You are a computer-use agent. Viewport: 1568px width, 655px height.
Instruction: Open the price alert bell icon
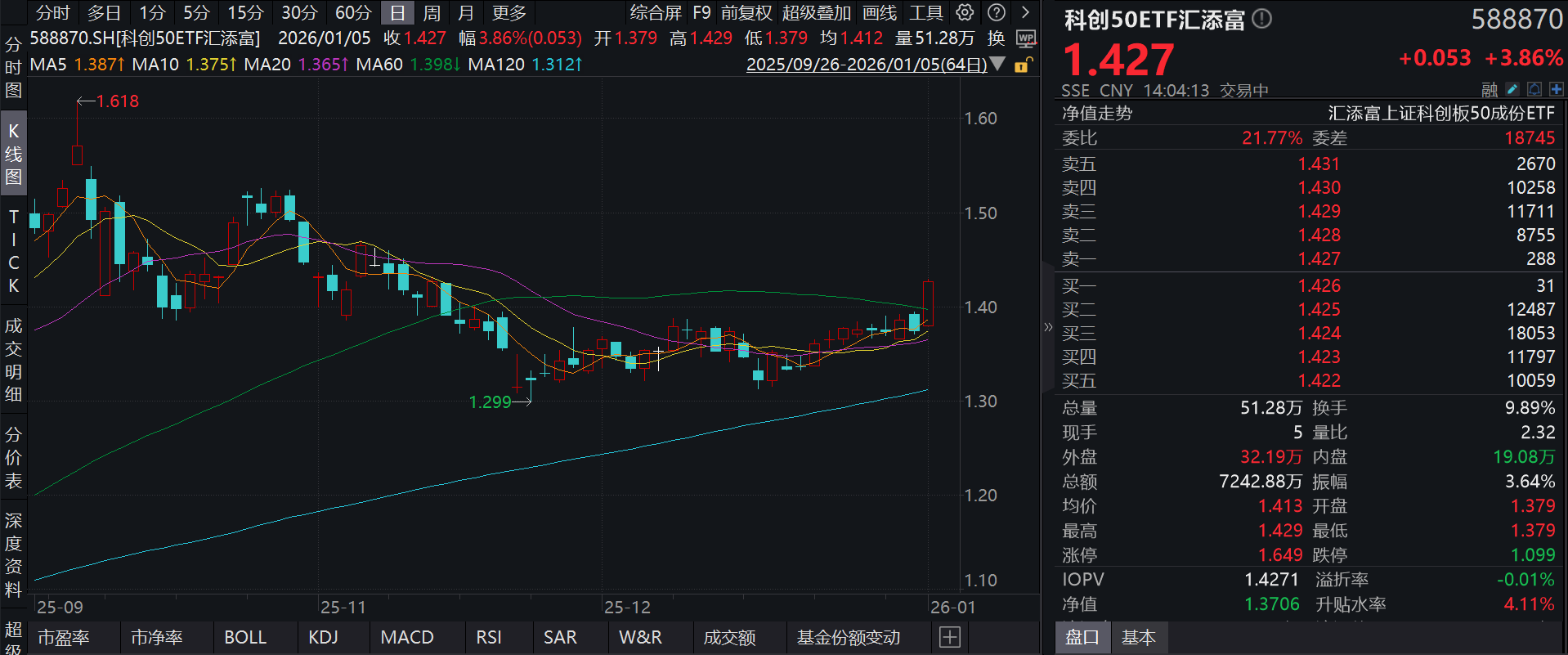tap(1534, 89)
